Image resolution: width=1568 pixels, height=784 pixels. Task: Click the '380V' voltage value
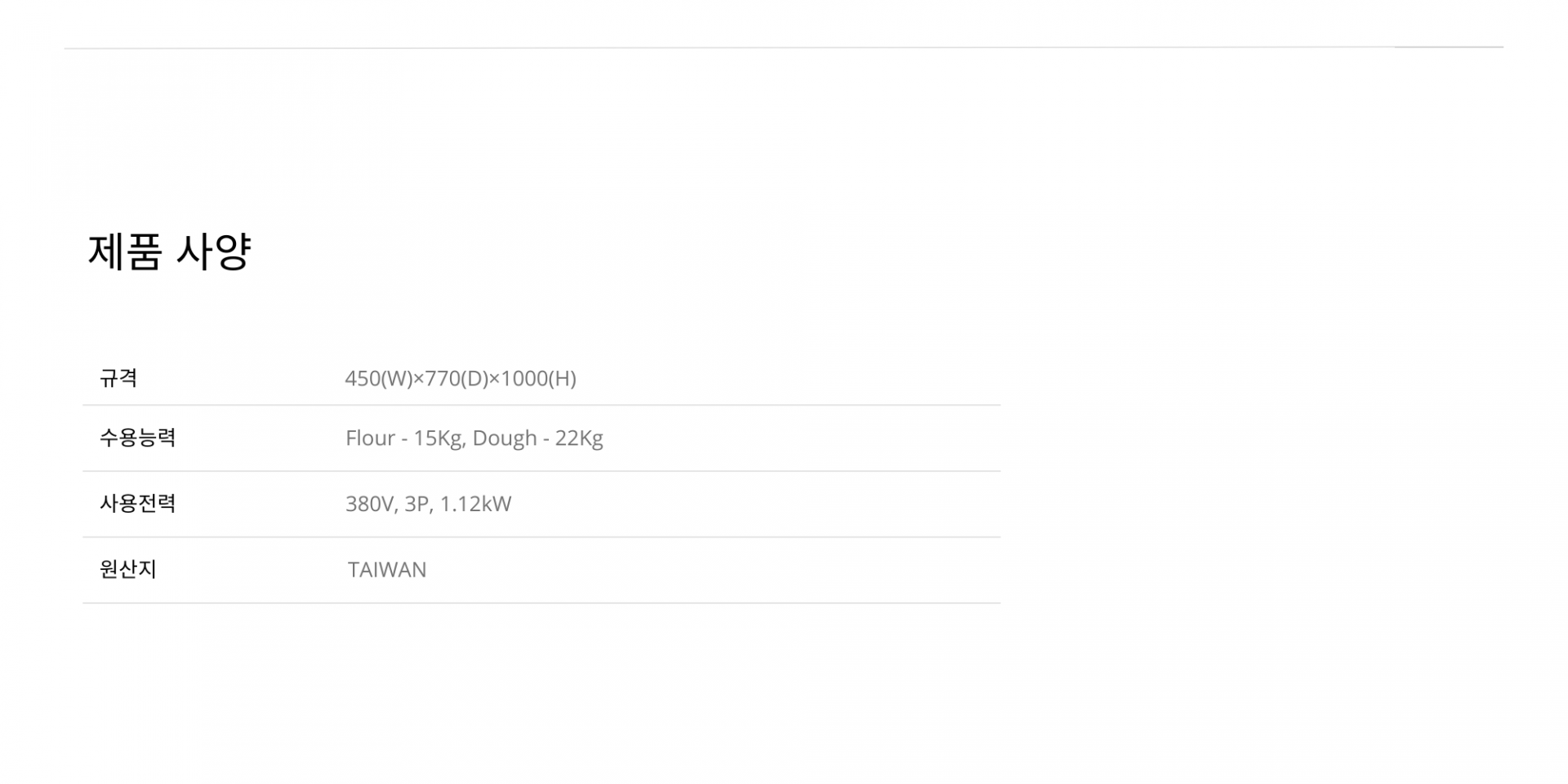370,504
